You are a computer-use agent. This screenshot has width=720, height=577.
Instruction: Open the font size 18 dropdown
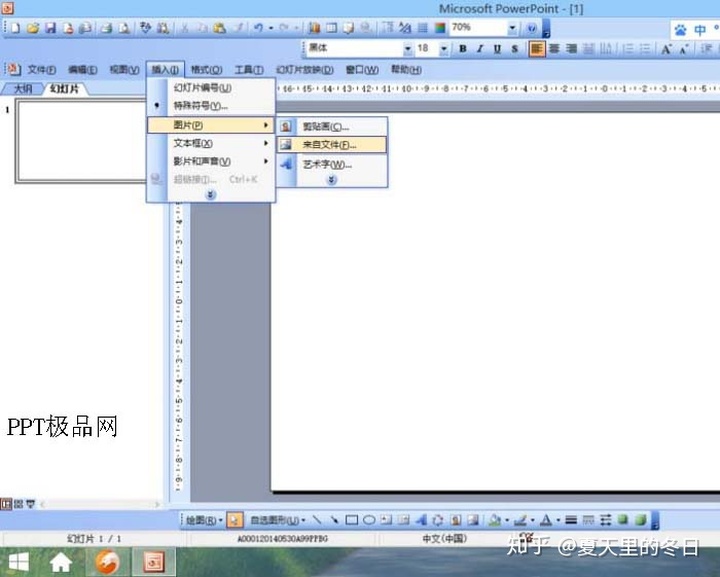click(x=444, y=49)
